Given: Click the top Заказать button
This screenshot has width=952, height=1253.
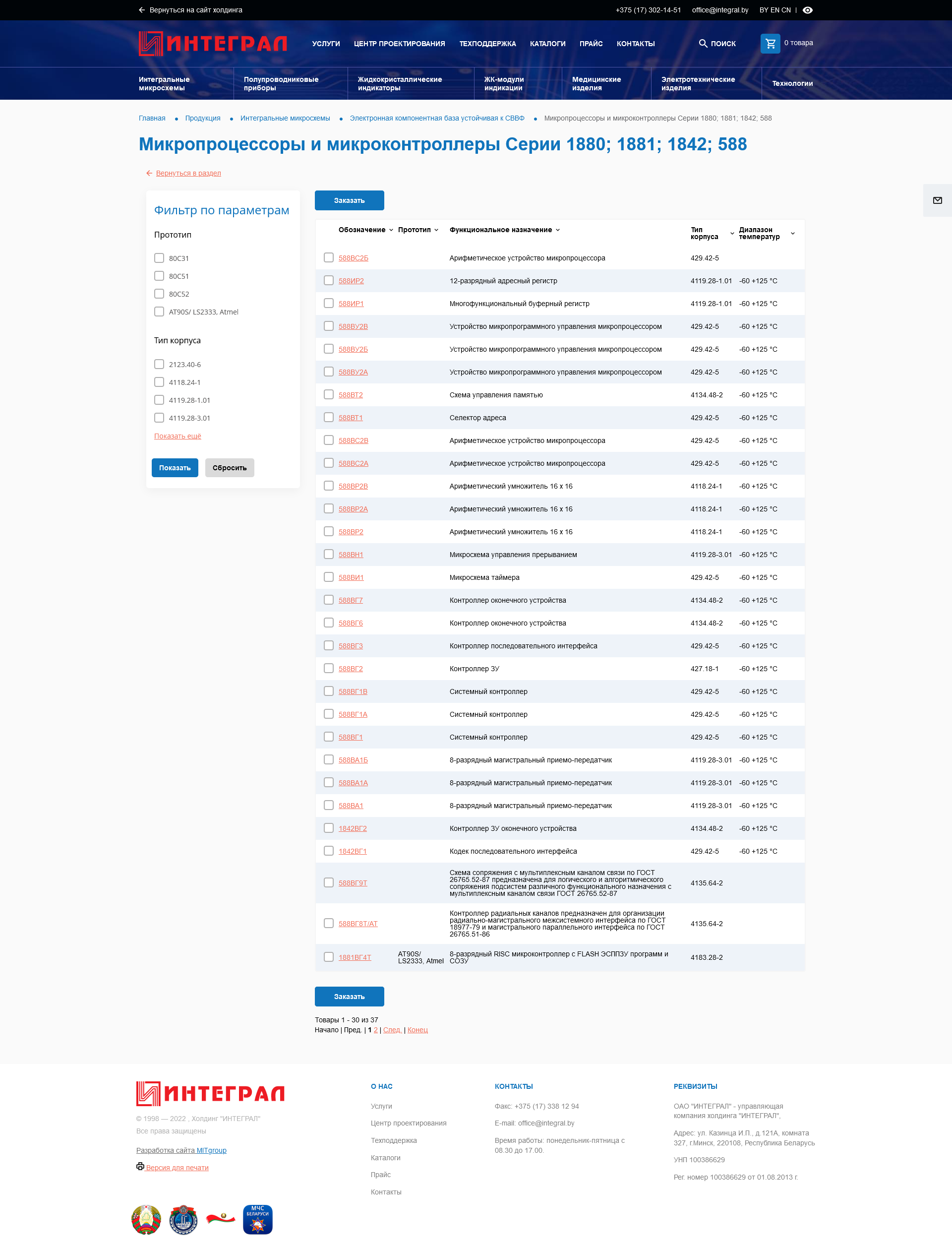Looking at the screenshot, I should pos(349,200).
